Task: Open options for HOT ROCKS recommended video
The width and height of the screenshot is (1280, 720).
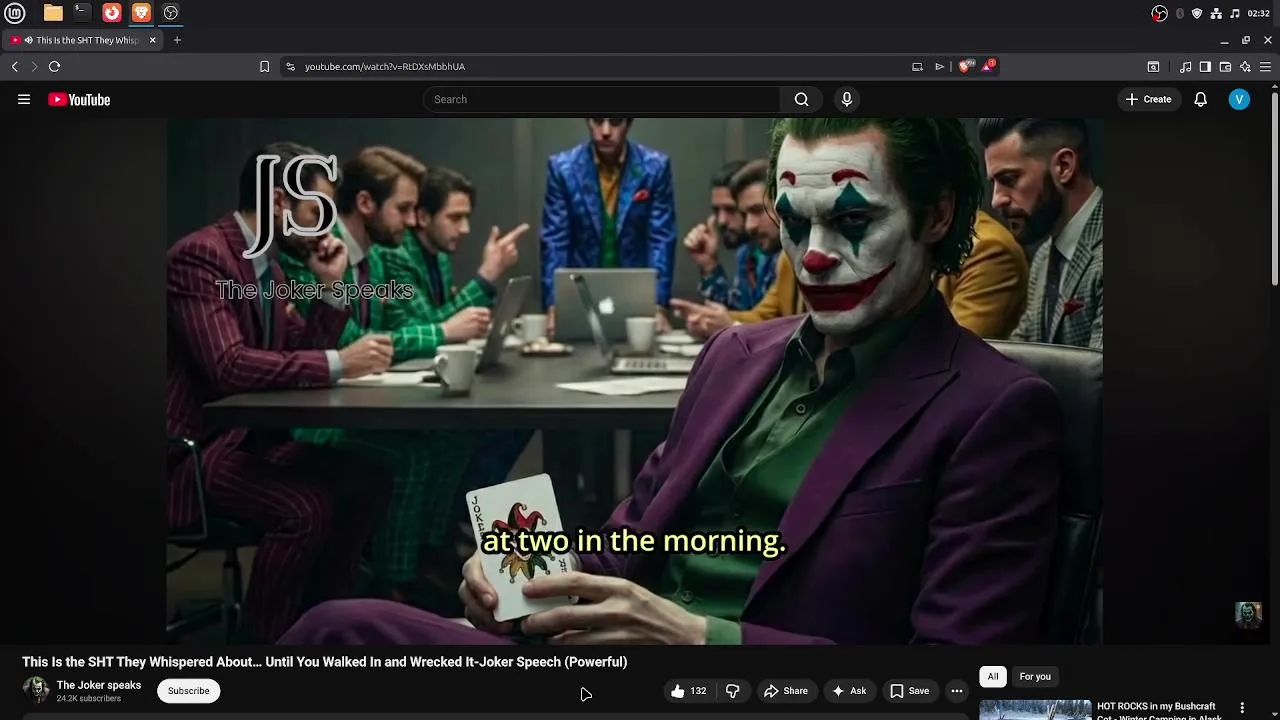Action: tap(1243, 708)
